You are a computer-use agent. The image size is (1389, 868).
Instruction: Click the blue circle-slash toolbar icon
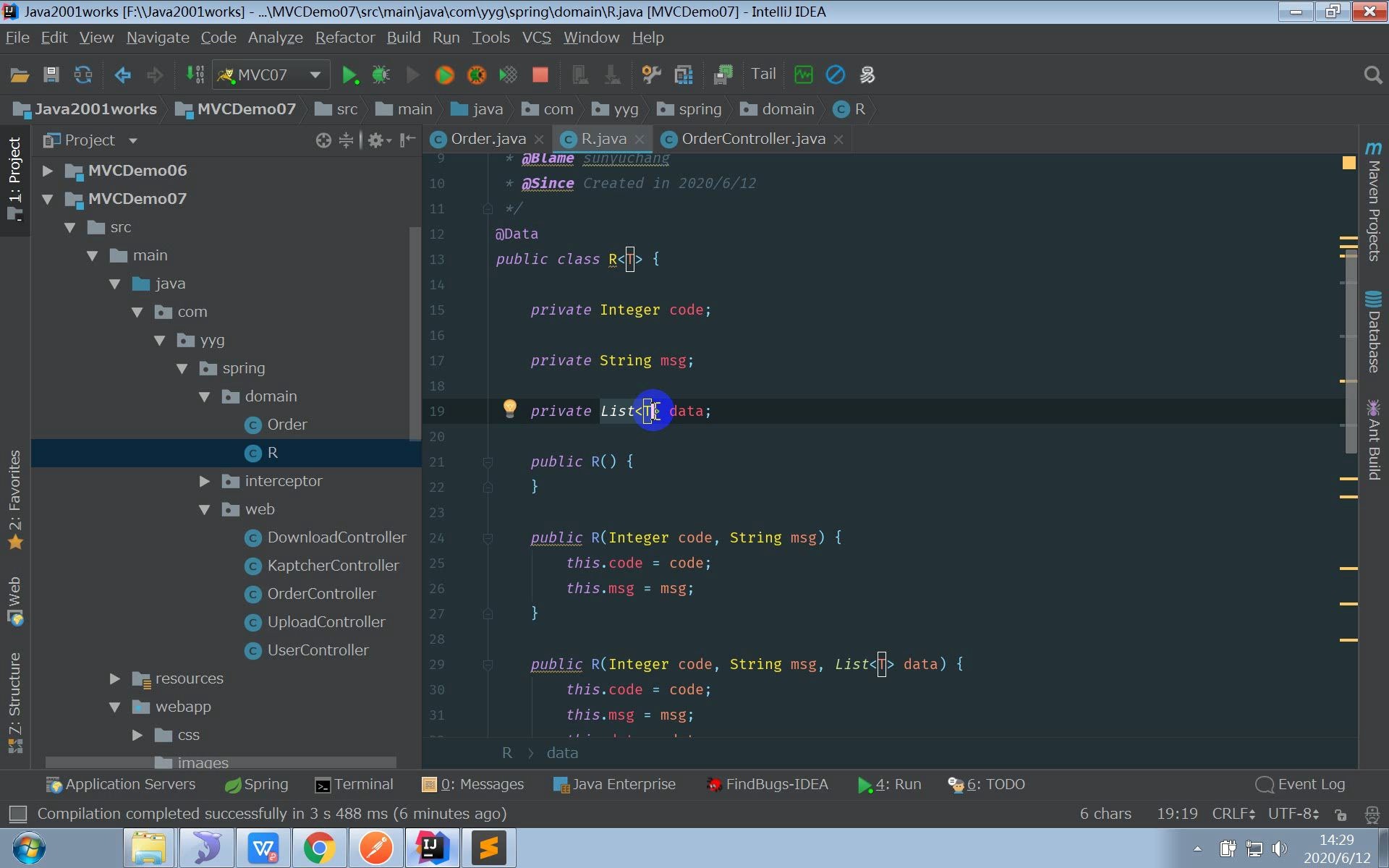[836, 75]
